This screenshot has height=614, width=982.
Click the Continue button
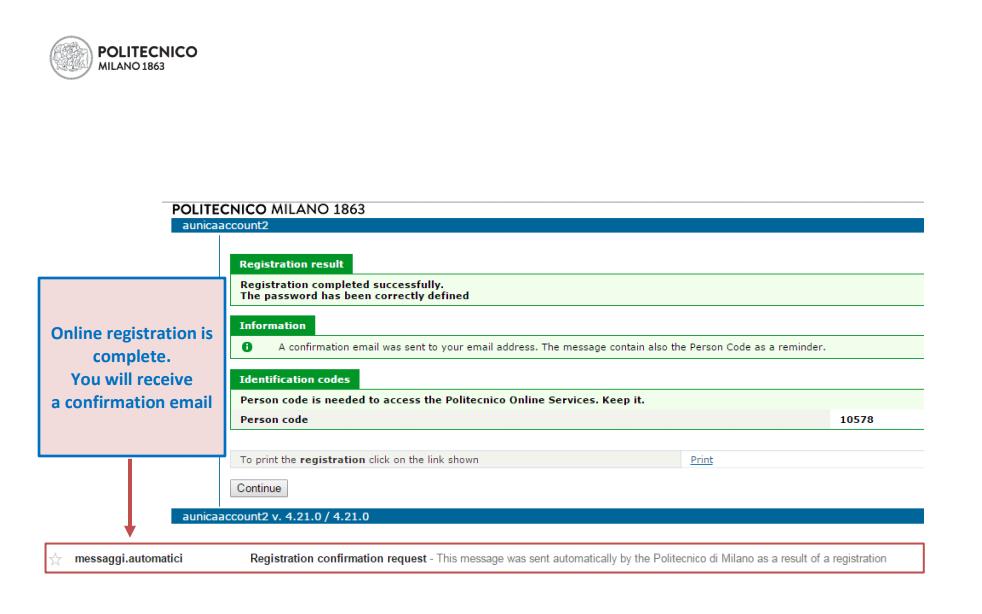click(259, 488)
